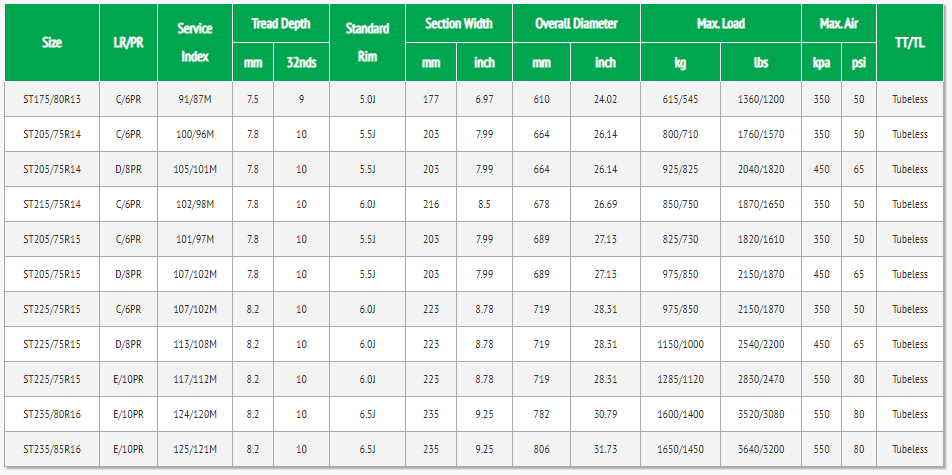The image size is (952, 475).
Task: Click the psi sub-header
Action: pyautogui.click(x=858, y=62)
